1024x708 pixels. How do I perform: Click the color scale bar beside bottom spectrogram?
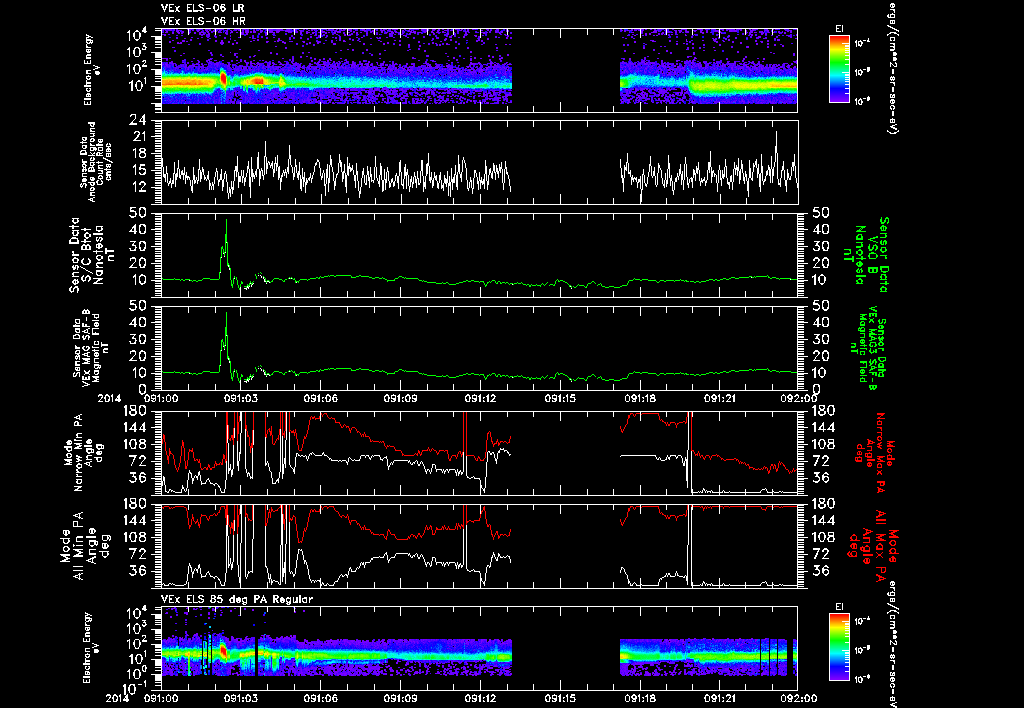click(839, 647)
